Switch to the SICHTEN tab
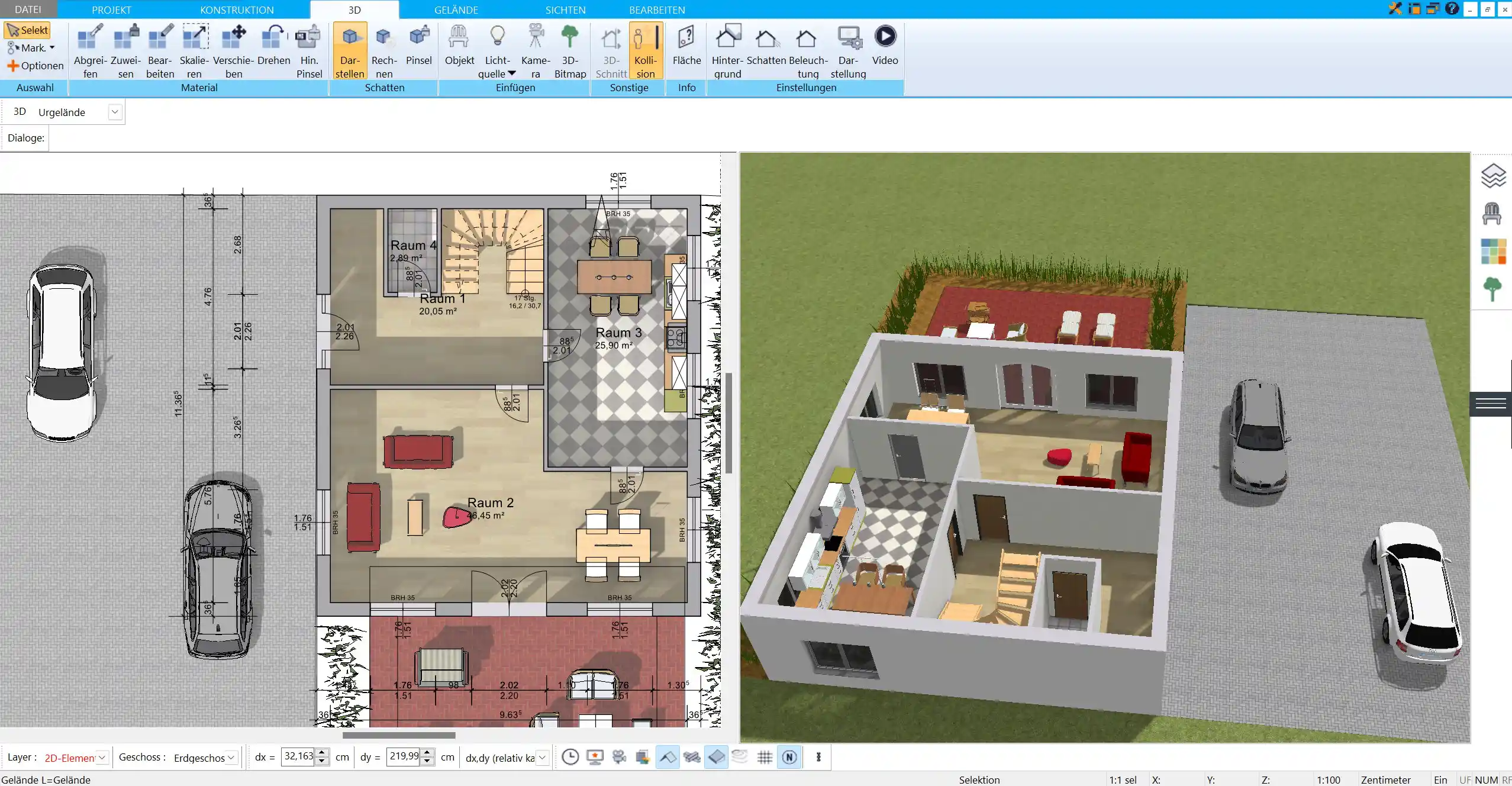The width and height of the screenshot is (1512, 786). (565, 9)
